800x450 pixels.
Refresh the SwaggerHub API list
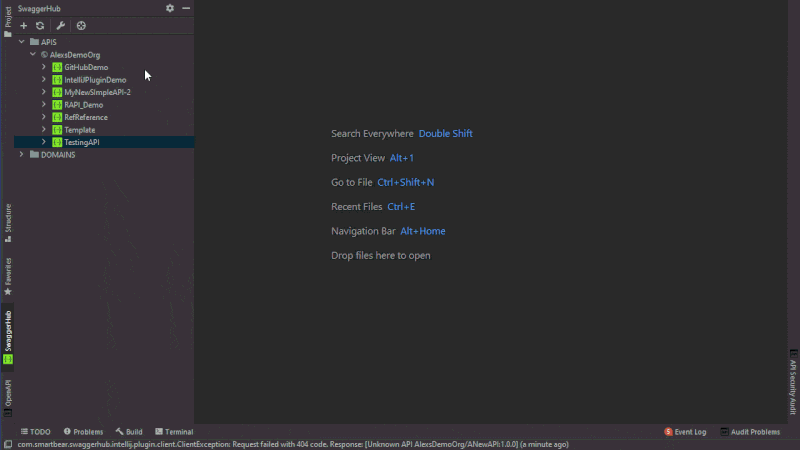(x=40, y=26)
